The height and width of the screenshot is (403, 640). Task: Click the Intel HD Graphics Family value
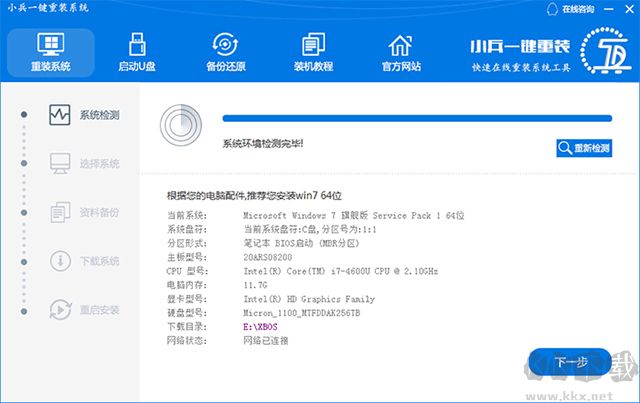coord(309,299)
